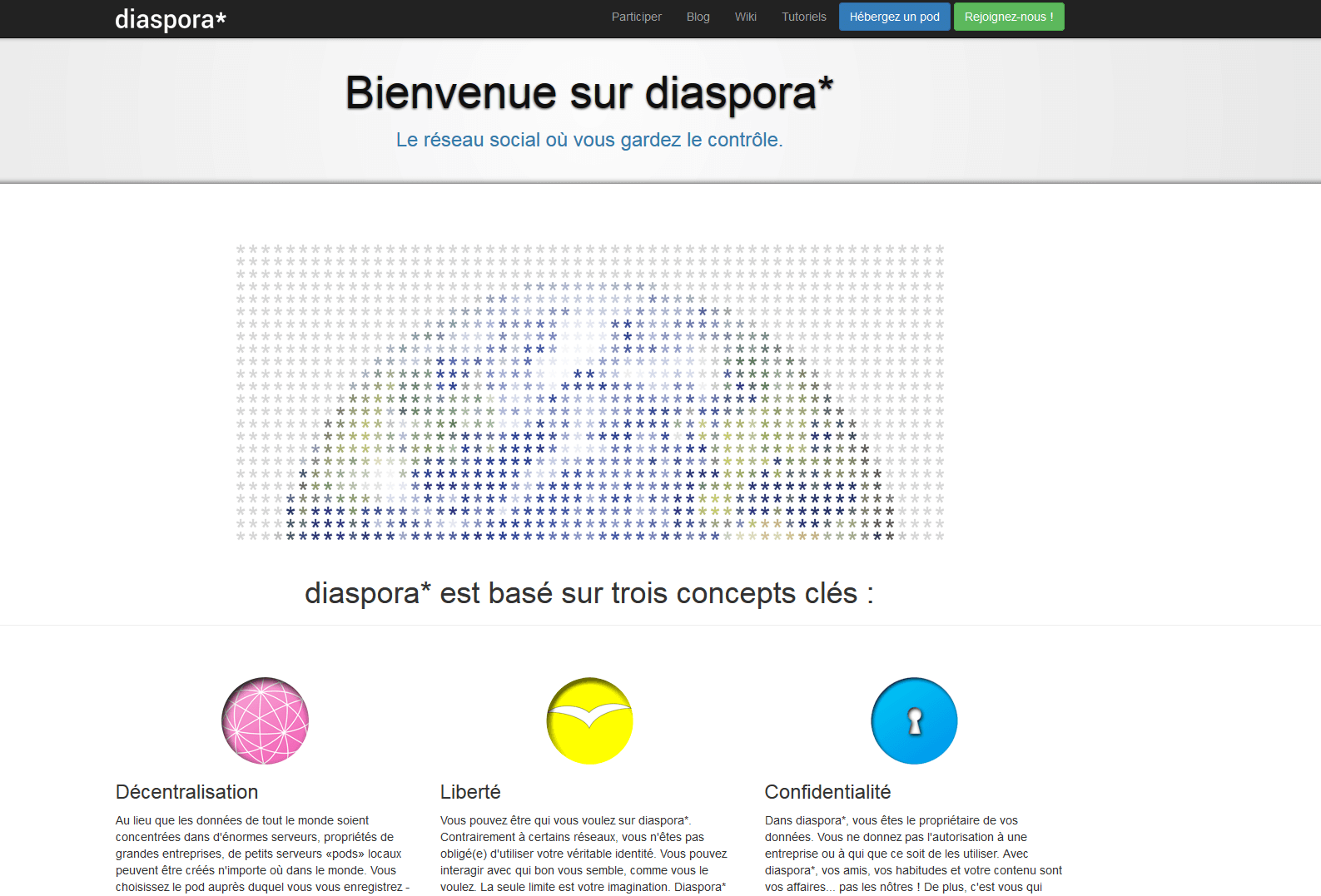Click the pink Décentralisation globe icon
Image resolution: width=1321 pixels, height=896 pixels.
(x=265, y=720)
